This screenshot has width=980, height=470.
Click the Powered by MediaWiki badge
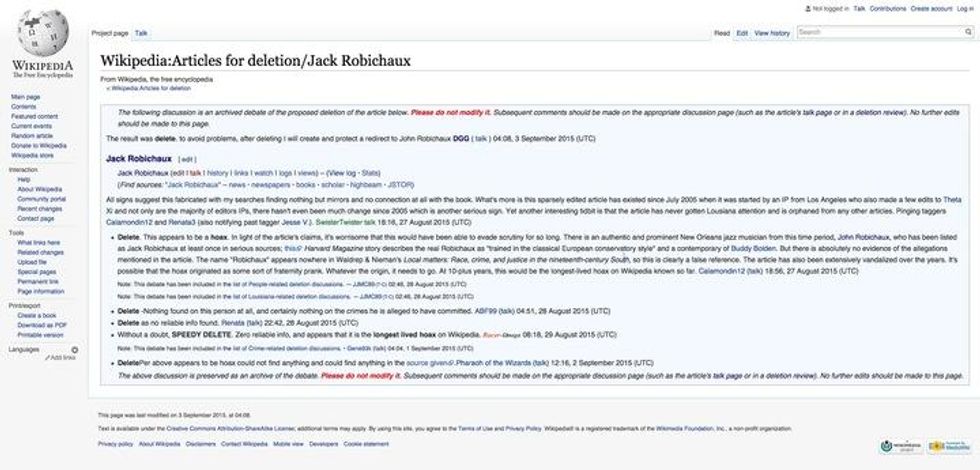pyautogui.click(x=949, y=446)
